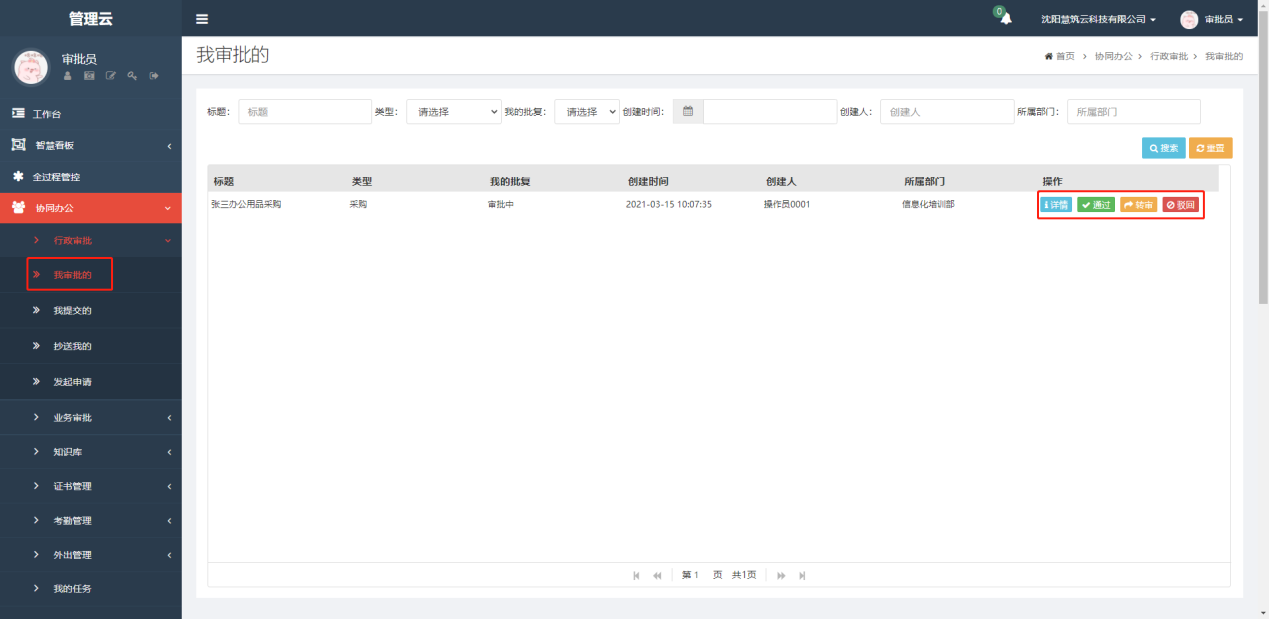
Task: Click the 我的批复 column header
Action: coord(510,181)
